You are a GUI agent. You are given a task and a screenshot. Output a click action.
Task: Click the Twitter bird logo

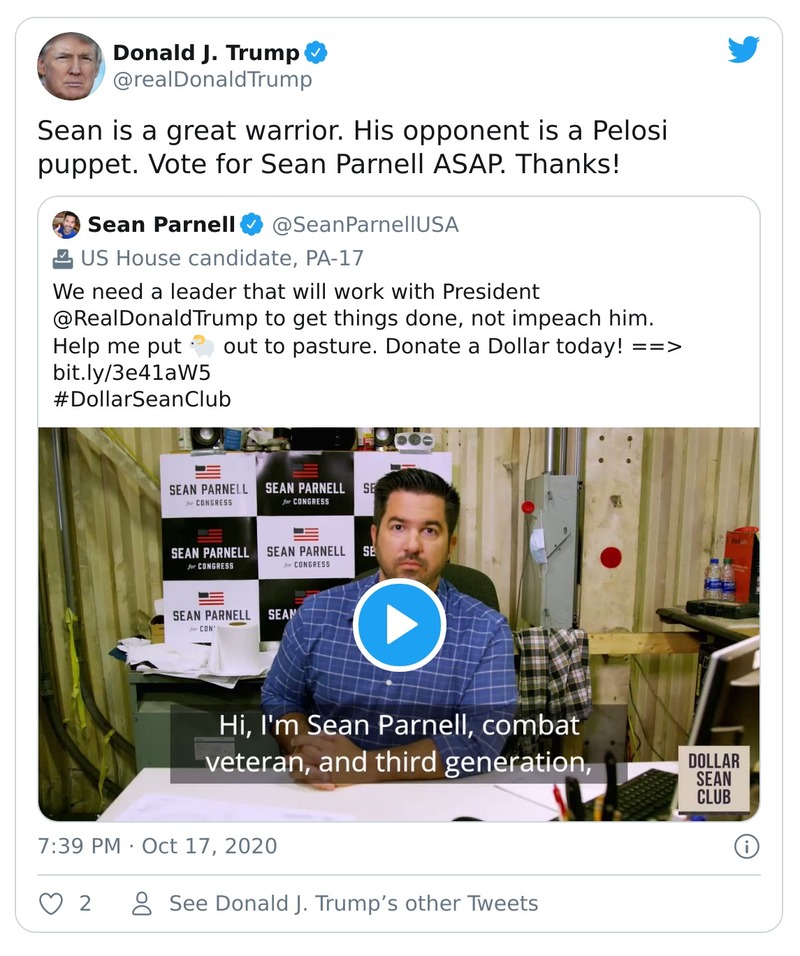(743, 50)
